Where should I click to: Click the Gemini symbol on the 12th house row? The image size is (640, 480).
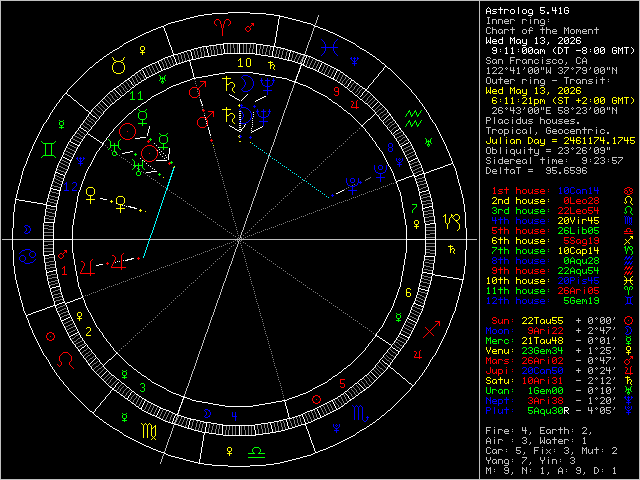tap(629, 301)
